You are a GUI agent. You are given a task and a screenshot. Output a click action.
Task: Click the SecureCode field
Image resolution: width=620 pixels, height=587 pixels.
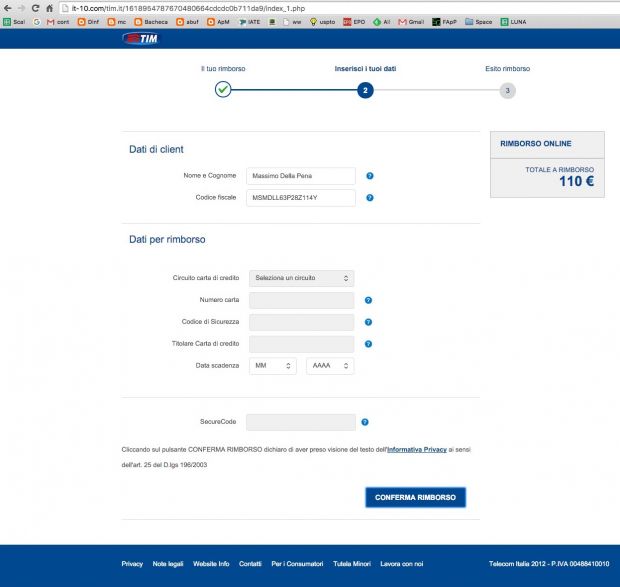click(301, 422)
